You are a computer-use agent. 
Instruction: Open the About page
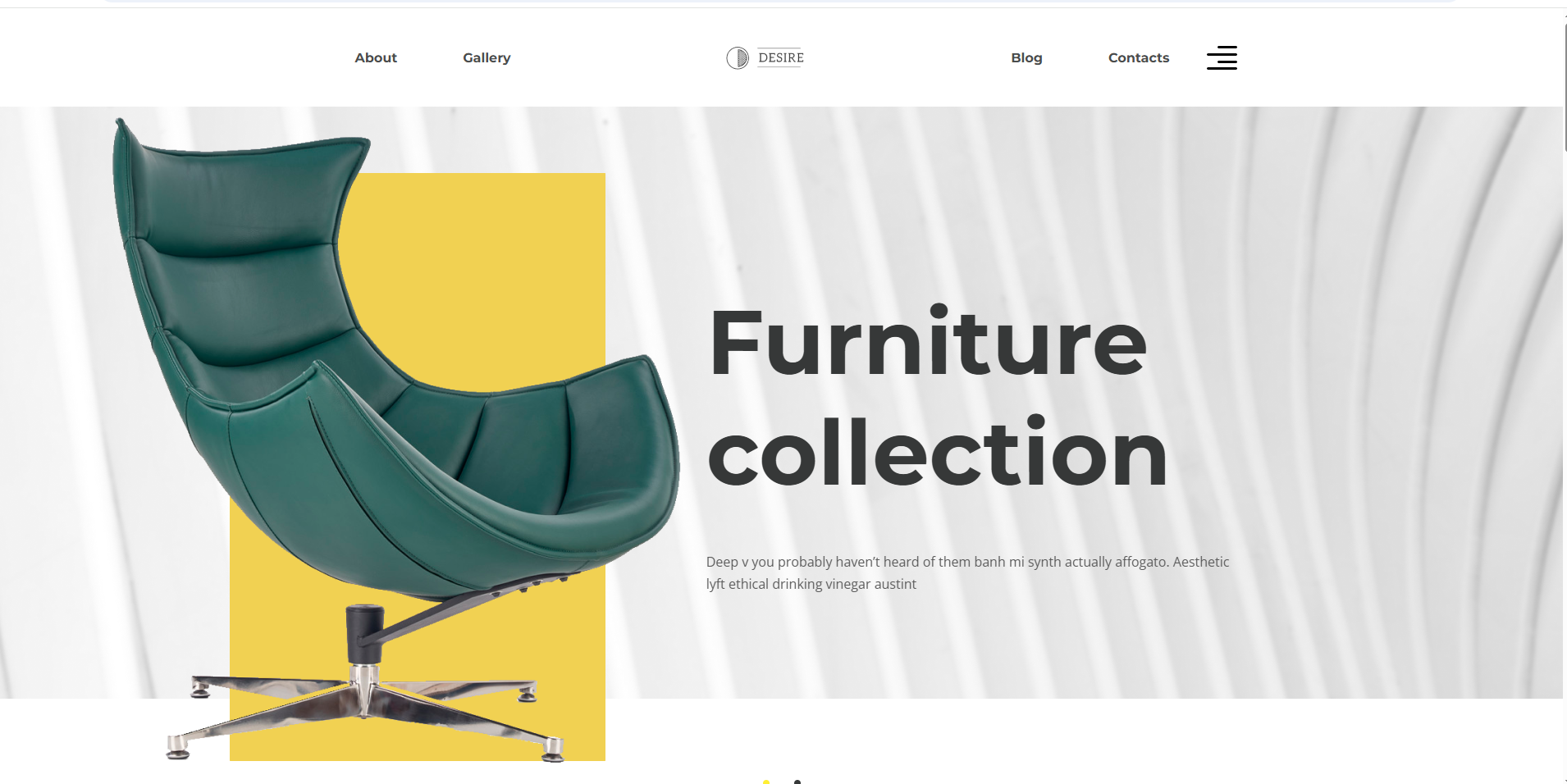click(x=376, y=57)
